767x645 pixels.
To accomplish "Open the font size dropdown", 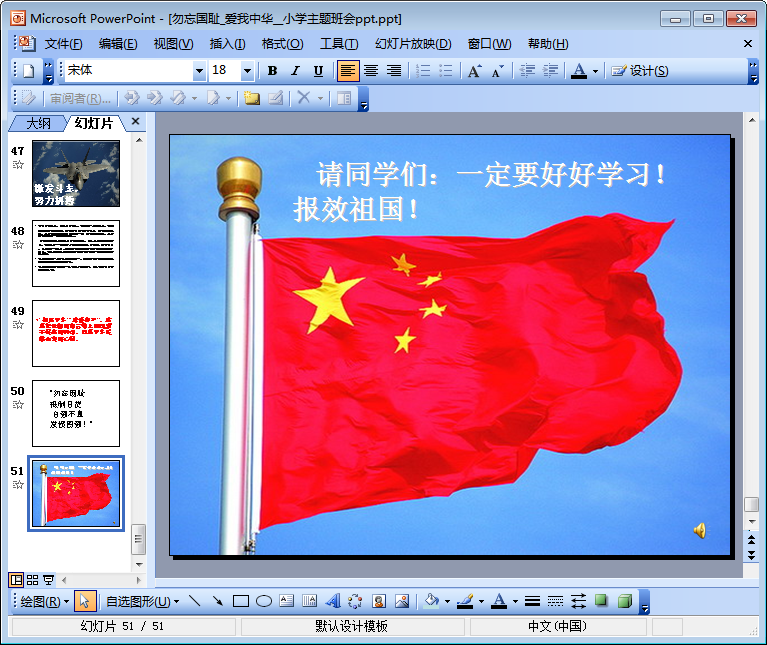I will point(248,71).
